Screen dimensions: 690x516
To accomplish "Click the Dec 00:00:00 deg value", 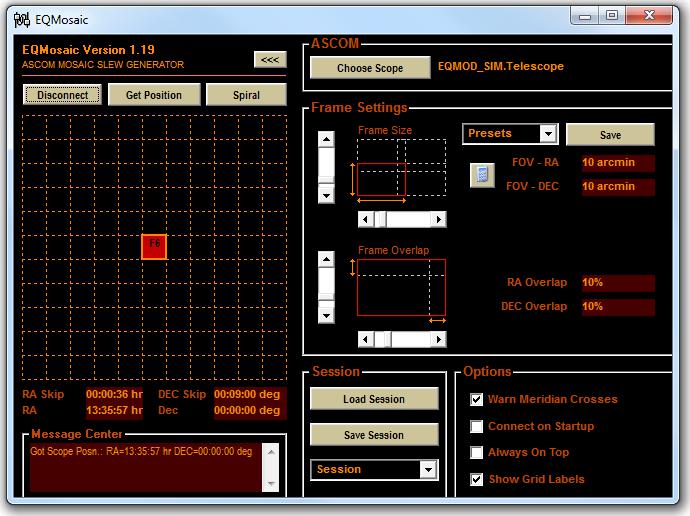I will (250, 410).
